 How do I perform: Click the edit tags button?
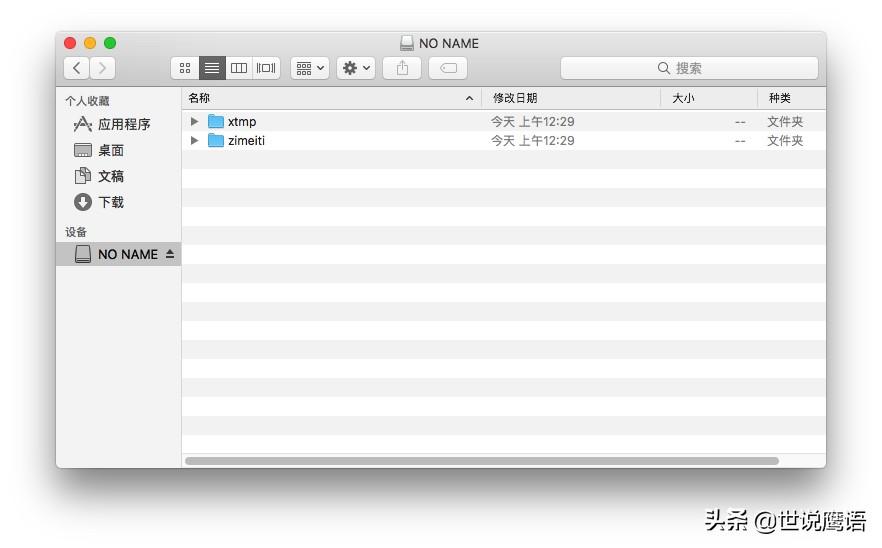tap(448, 68)
